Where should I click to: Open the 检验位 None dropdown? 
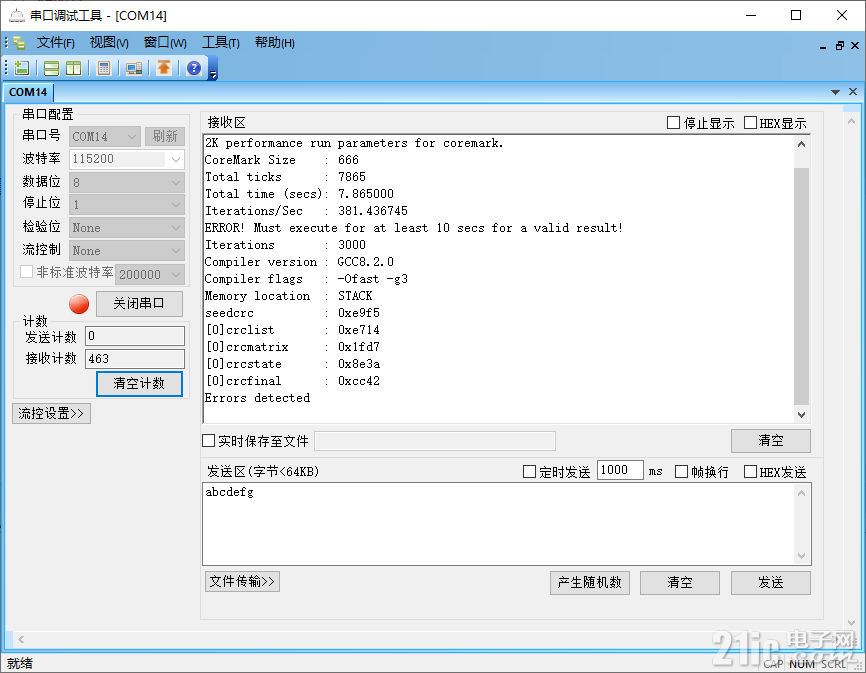[126, 227]
